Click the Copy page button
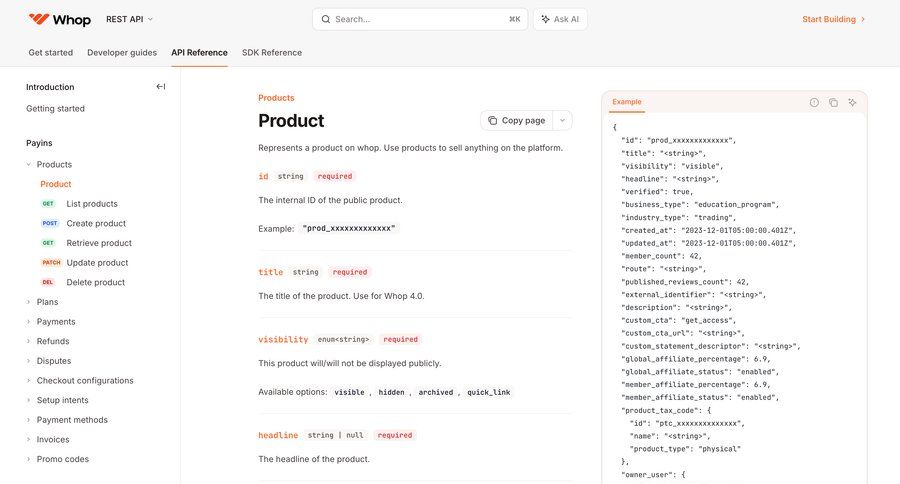The image size is (900, 484). [x=517, y=121]
